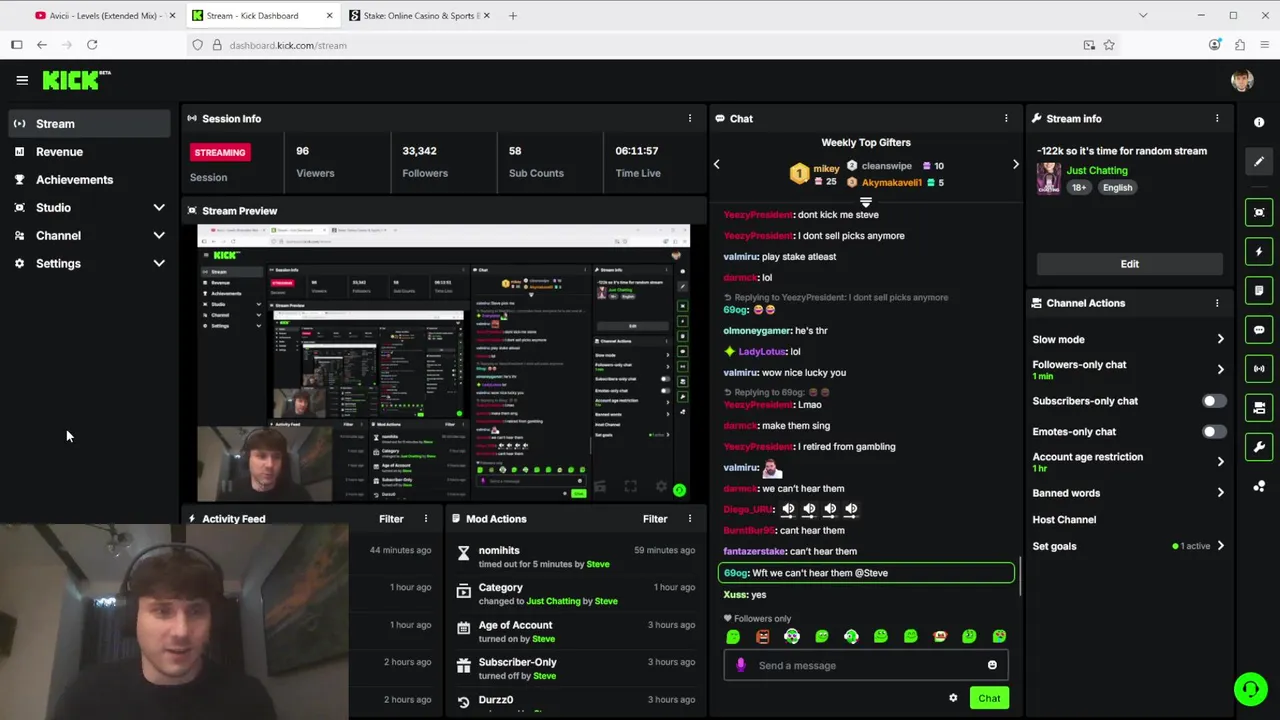The width and height of the screenshot is (1280, 720).
Task: Open Chat panel three-dot menu
Action: point(1006,118)
